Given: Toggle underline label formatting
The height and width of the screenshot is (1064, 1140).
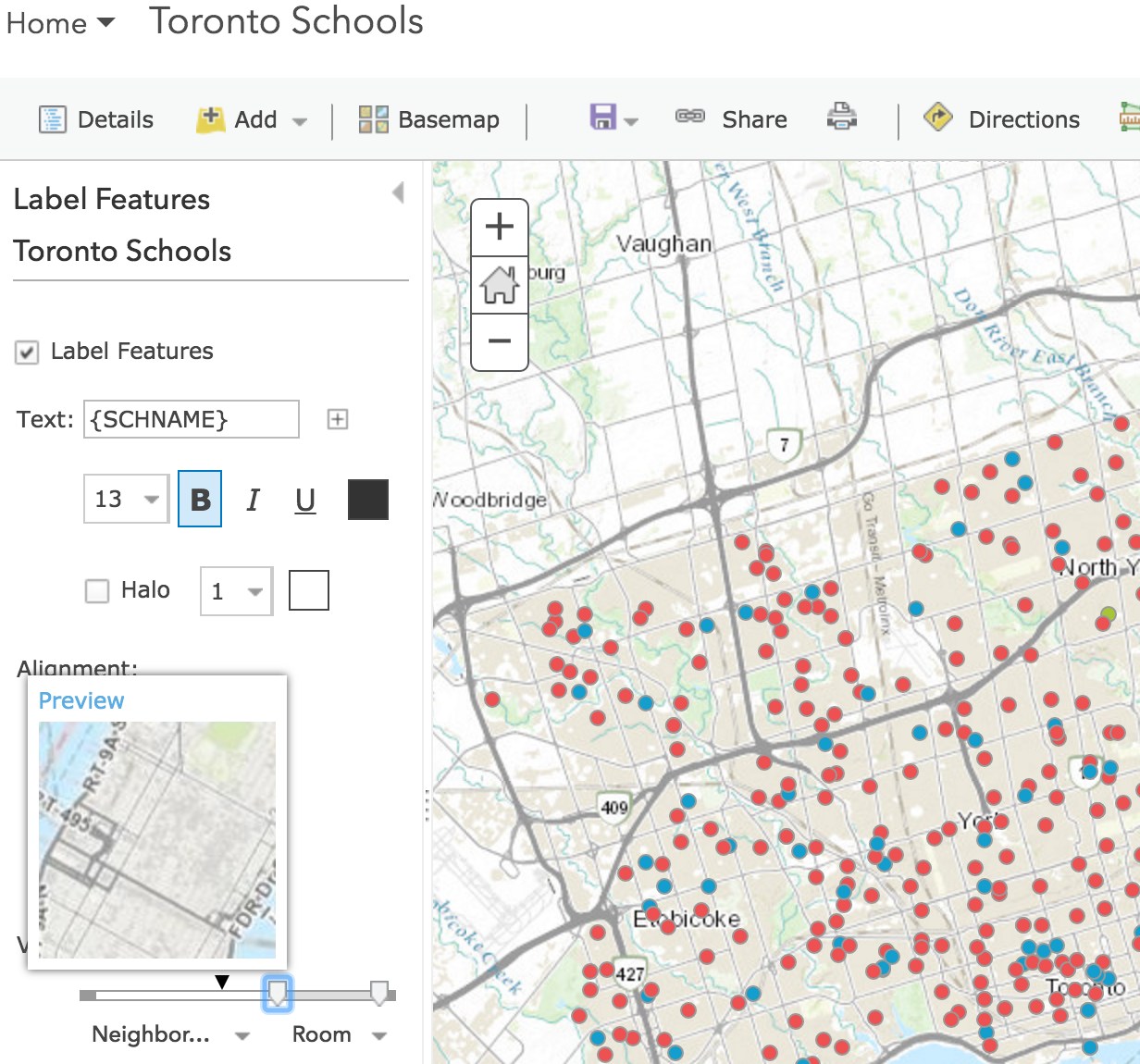Looking at the screenshot, I should pyautogui.click(x=305, y=500).
